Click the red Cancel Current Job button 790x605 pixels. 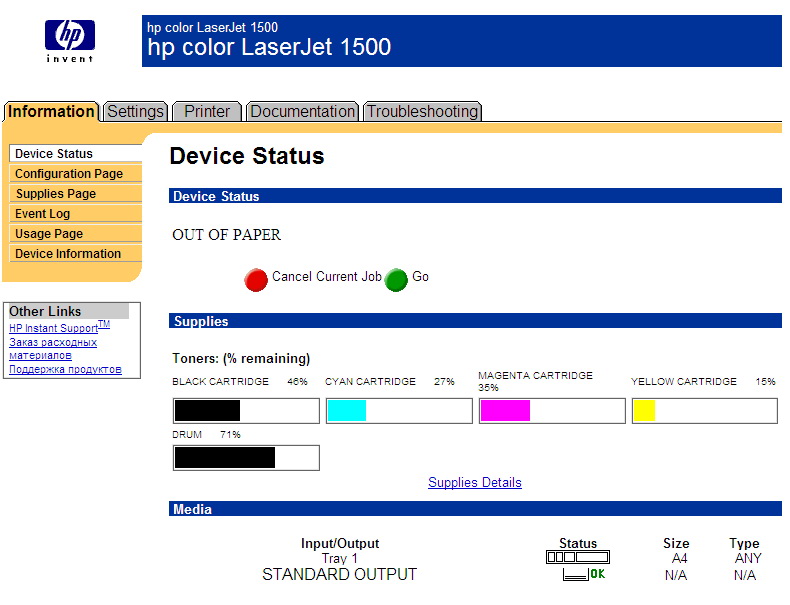(256, 280)
